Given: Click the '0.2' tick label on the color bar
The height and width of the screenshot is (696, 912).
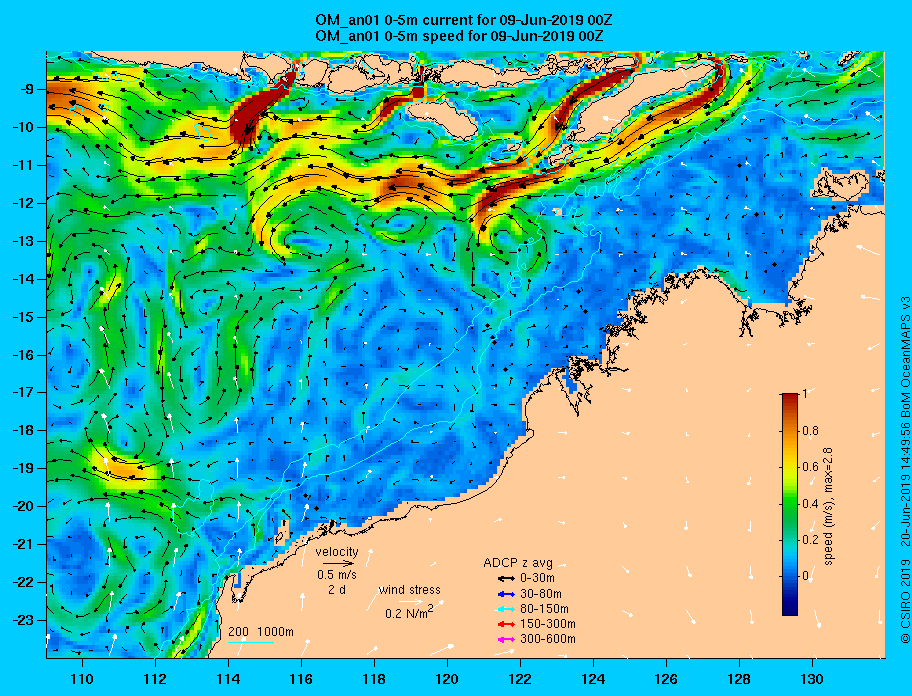Looking at the screenshot, I should 810,540.
